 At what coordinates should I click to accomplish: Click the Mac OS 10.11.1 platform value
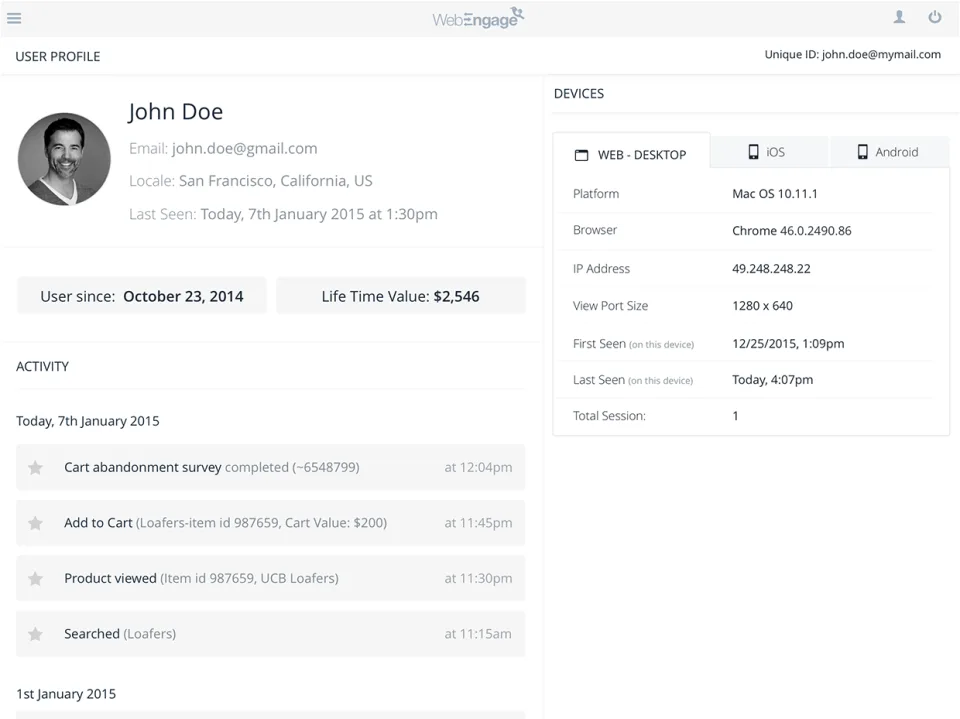[x=774, y=194]
